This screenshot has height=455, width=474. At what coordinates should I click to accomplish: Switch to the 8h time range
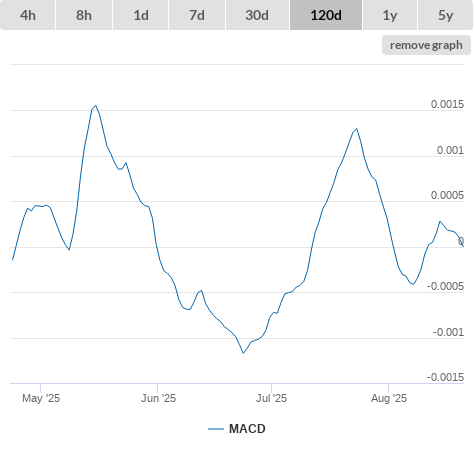(x=84, y=15)
